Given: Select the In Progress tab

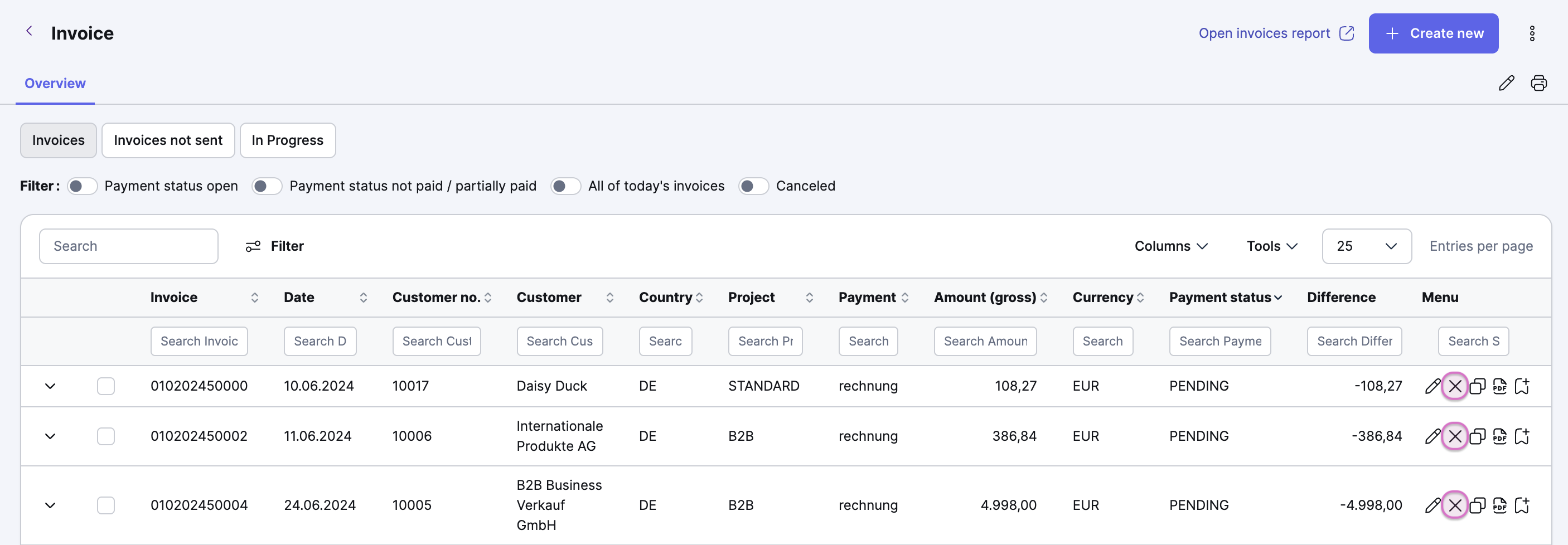Looking at the screenshot, I should pyautogui.click(x=287, y=140).
